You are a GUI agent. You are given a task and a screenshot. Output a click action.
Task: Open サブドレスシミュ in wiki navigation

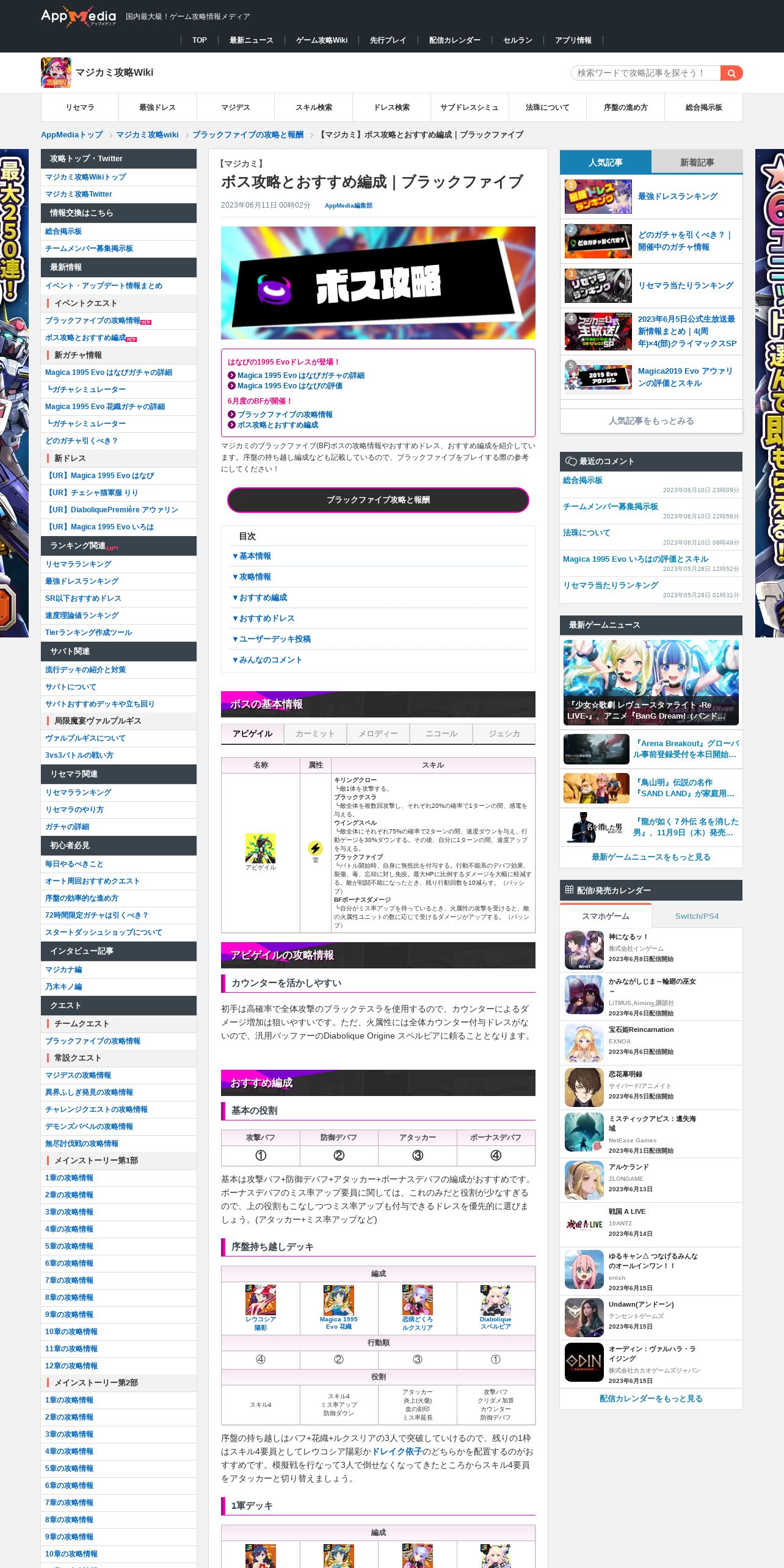coord(470,107)
